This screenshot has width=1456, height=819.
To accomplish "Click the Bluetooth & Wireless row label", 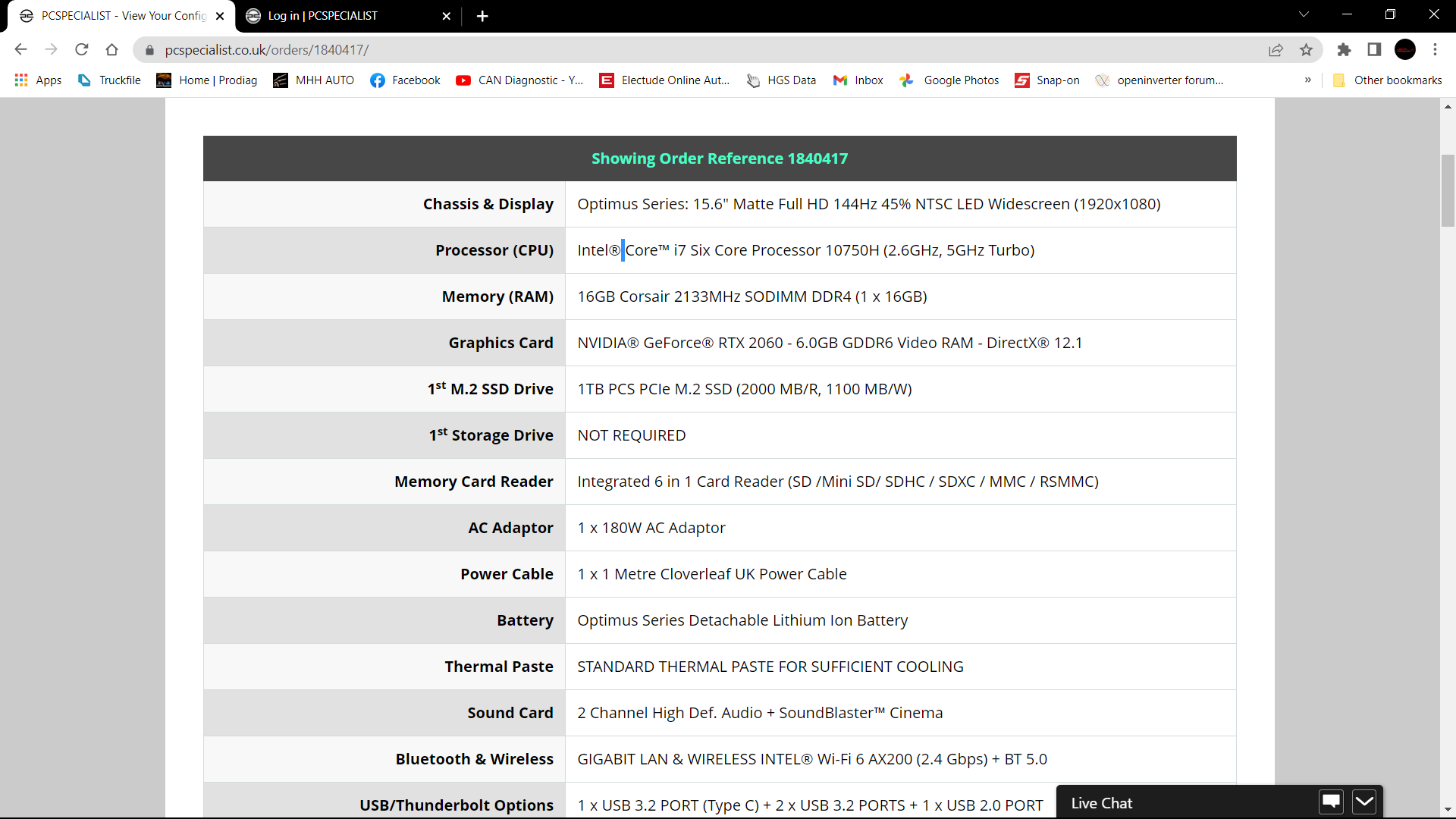I will (475, 759).
